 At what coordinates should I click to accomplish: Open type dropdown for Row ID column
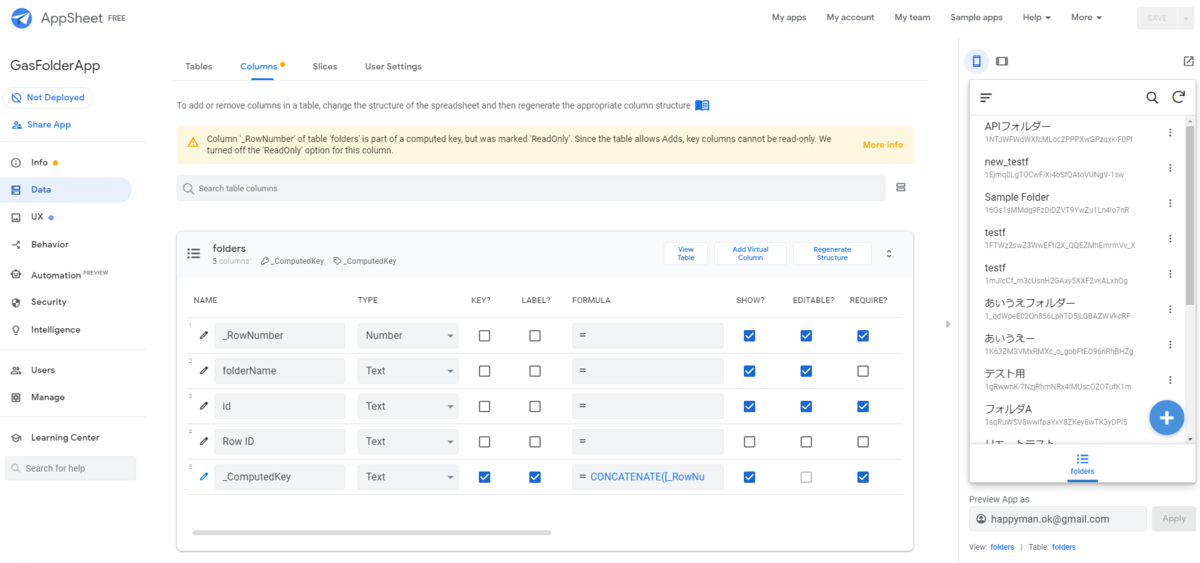click(x=408, y=441)
